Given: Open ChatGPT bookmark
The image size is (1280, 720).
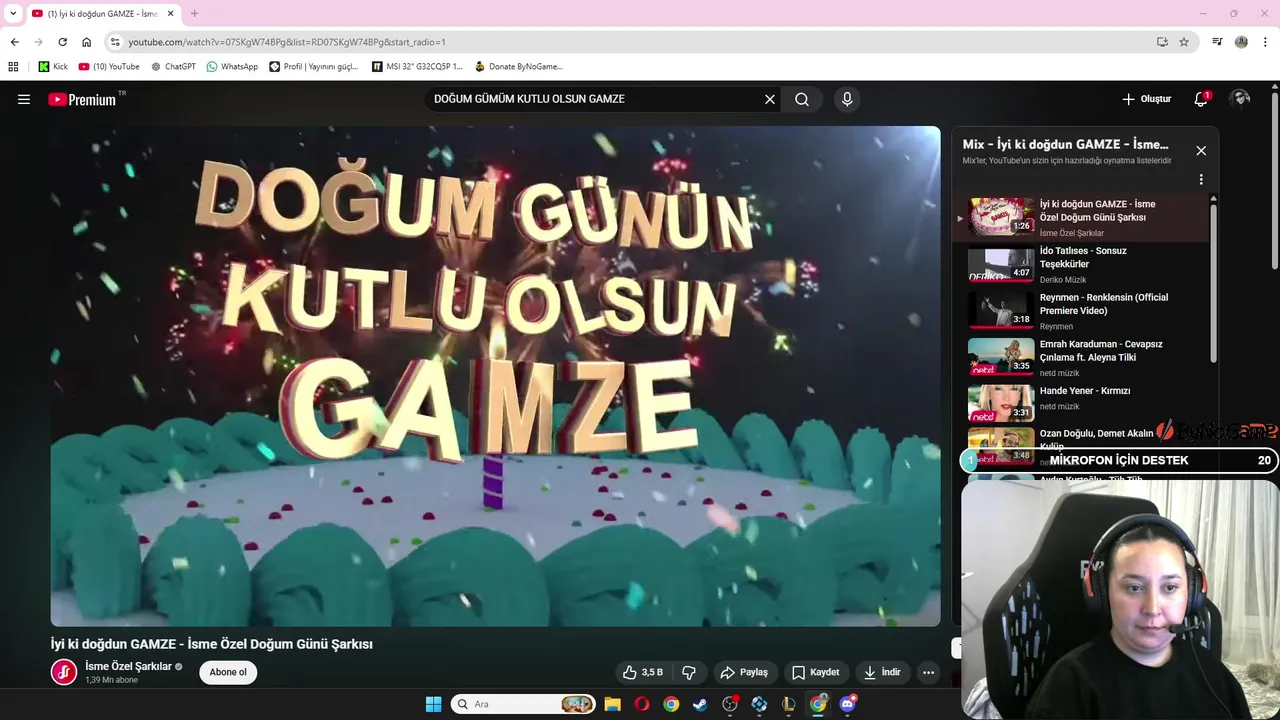Looking at the screenshot, I should (x=173, y=67).
